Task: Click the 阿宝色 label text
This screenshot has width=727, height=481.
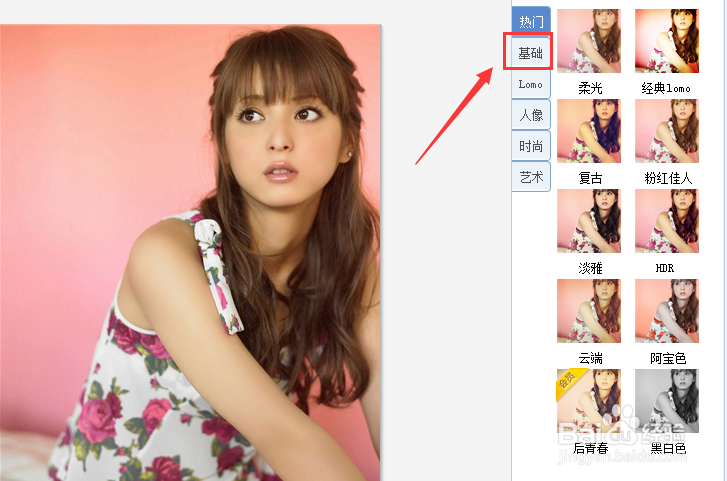Action: point(668,358)
